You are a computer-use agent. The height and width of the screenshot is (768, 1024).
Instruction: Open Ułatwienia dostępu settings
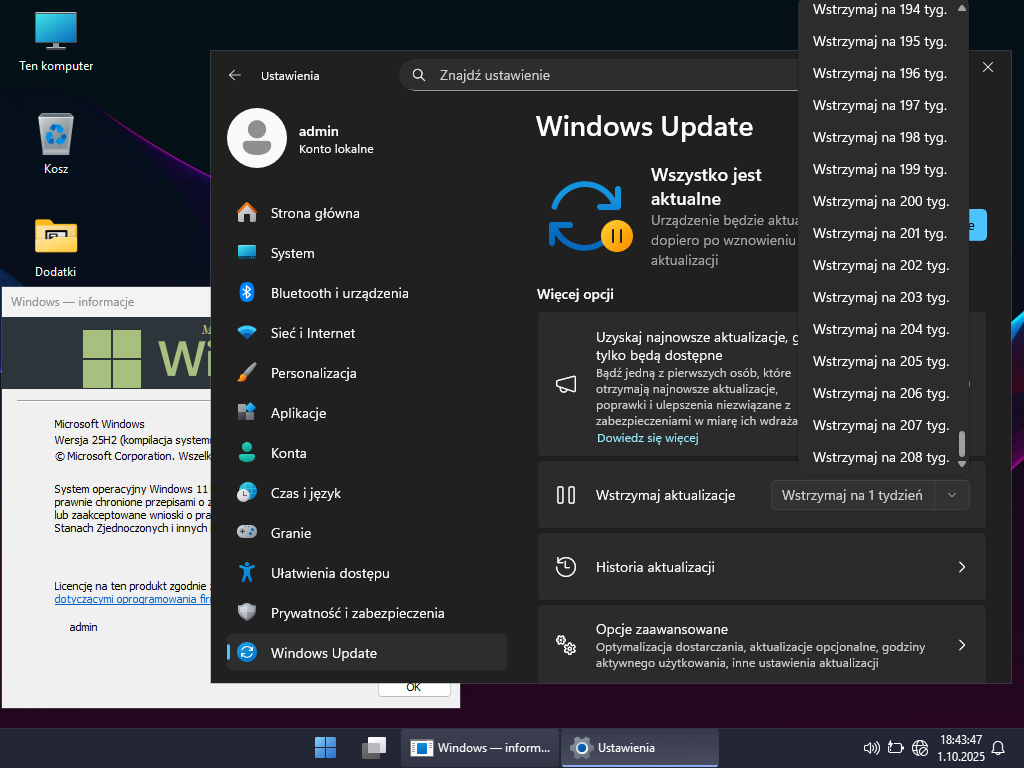click(x=329, y=573)
